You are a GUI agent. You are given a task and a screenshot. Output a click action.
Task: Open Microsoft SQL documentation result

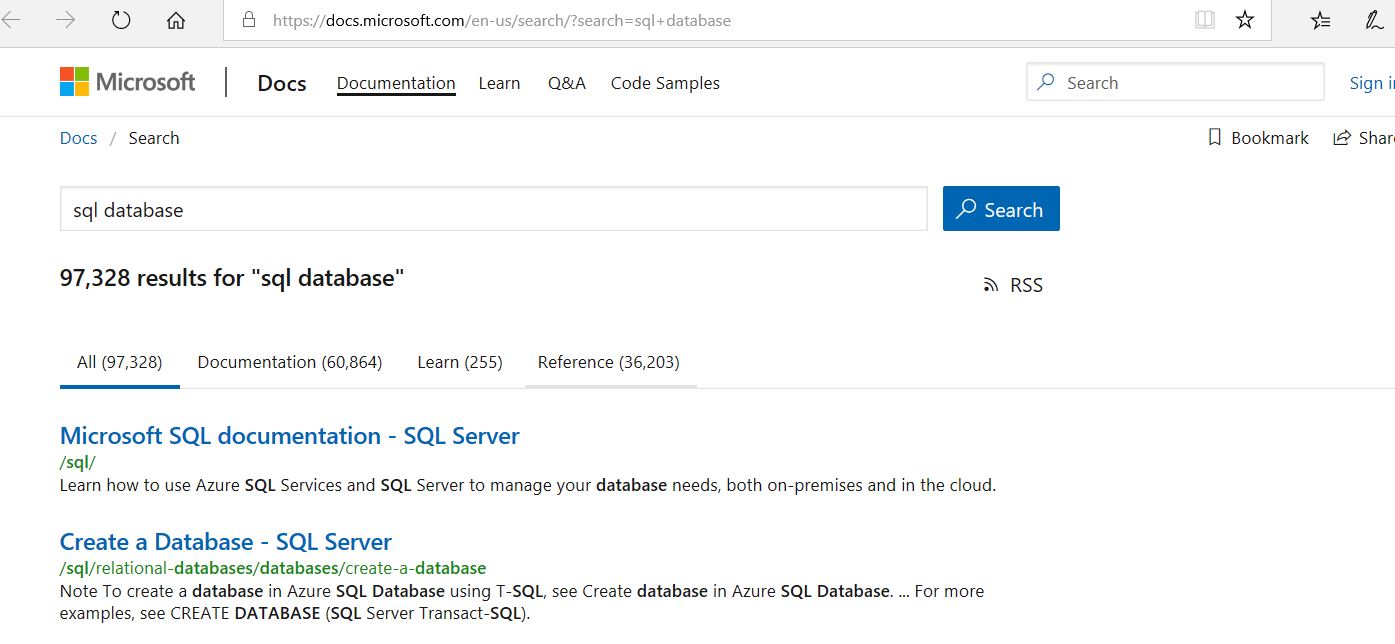click(x=289, y=436)
